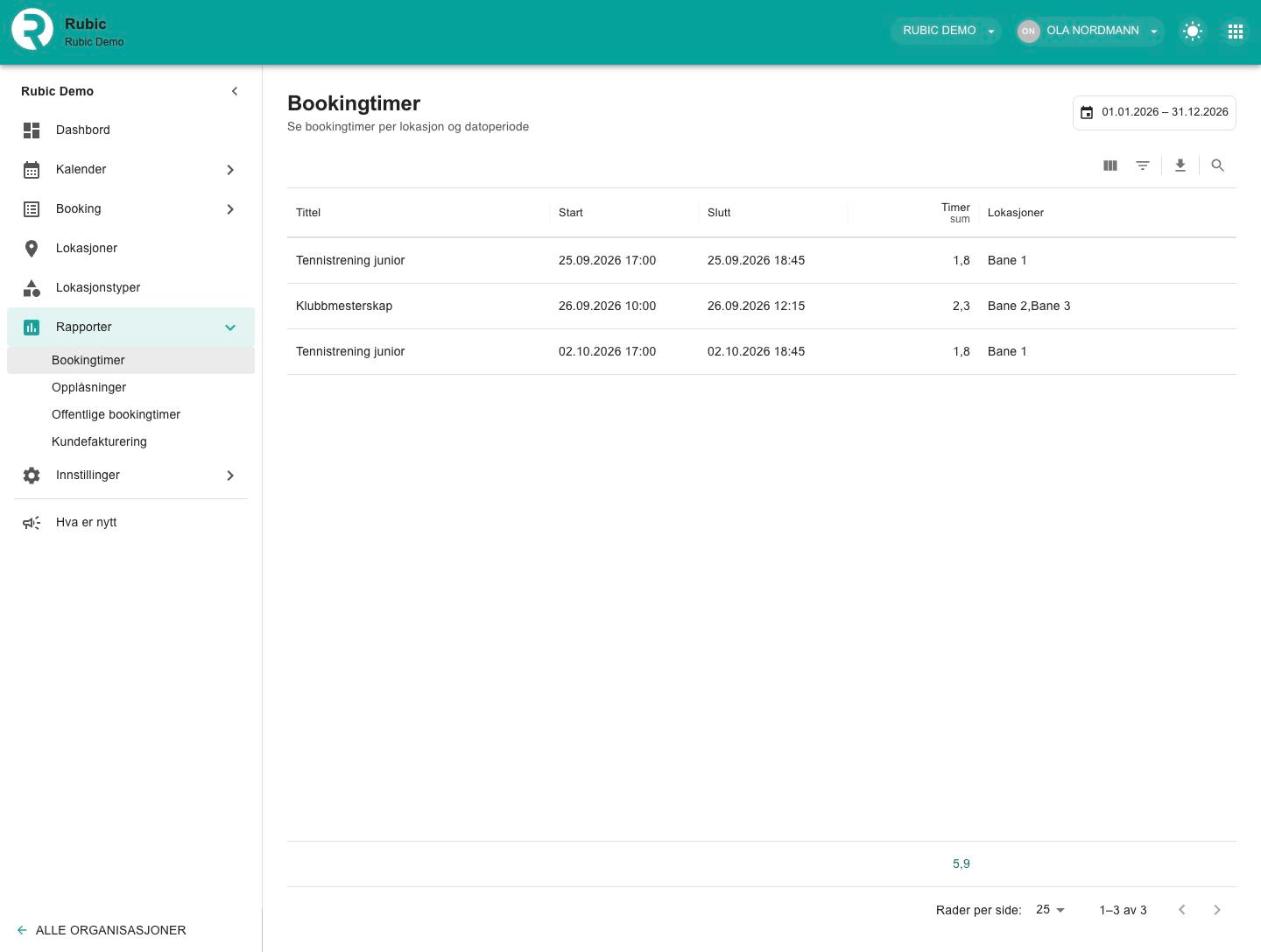The height and width of the screenshot is (952, 1261).
Task: Click the calendar icon in date range
Action: [1087, 113]
